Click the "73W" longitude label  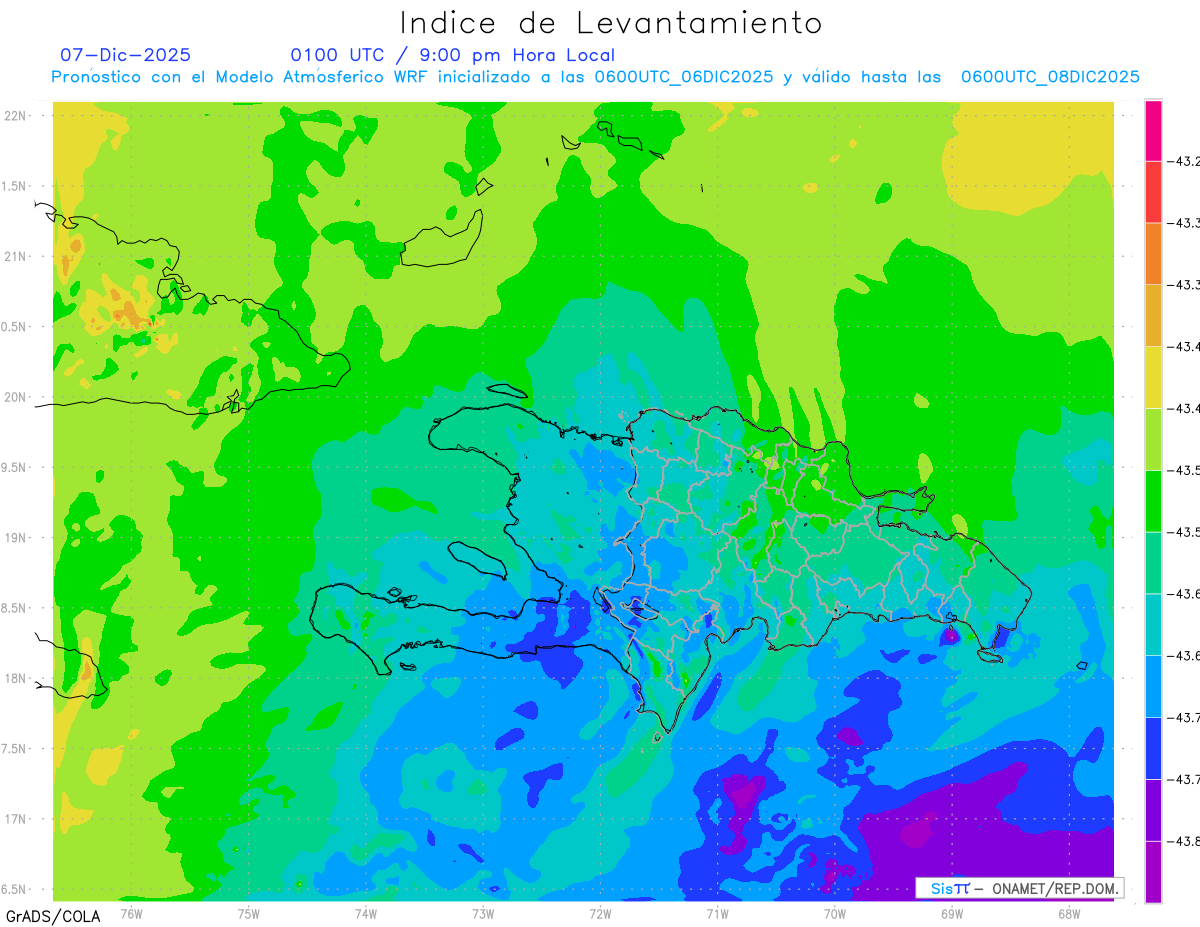pos(483,913)
